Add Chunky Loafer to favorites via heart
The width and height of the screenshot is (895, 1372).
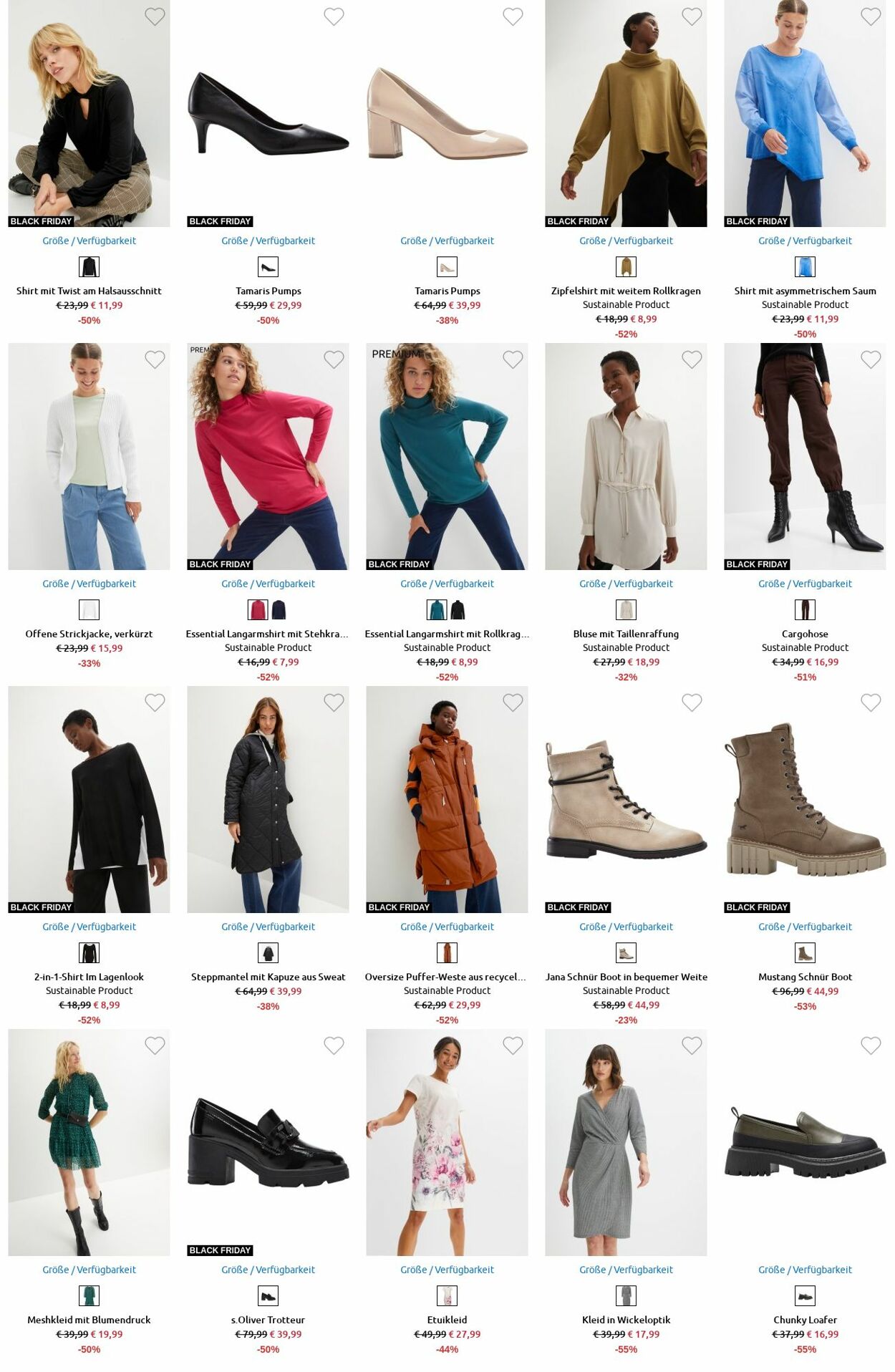[x=871, y=1045]
